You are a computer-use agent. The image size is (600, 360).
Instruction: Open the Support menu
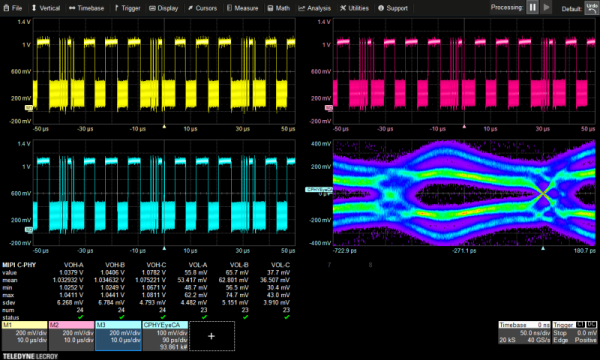pyautogui.click(x=393, y=8)
